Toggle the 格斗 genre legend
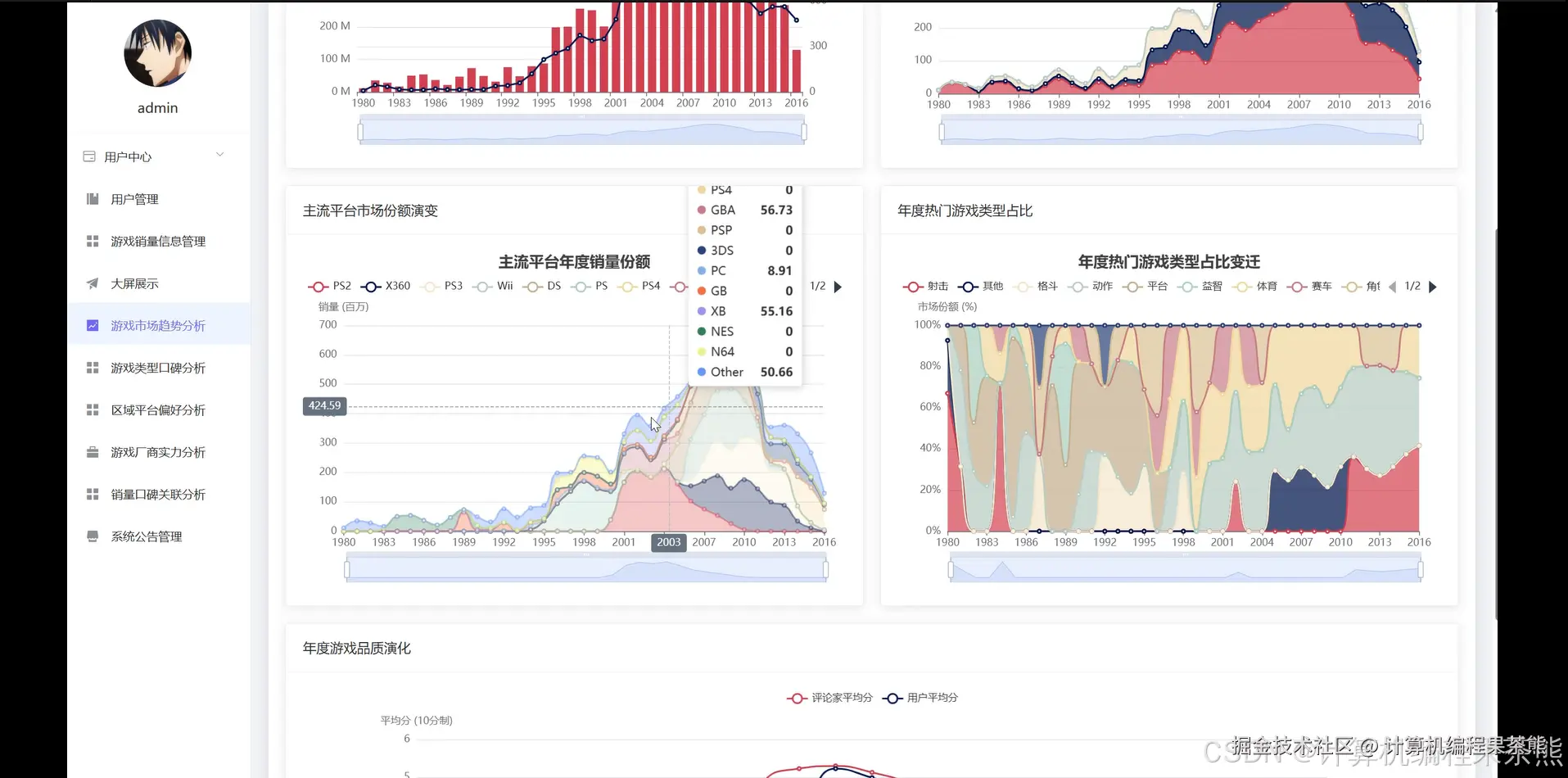The width and height of the screenshot is (1568, 778). [x=1035, y=286]
